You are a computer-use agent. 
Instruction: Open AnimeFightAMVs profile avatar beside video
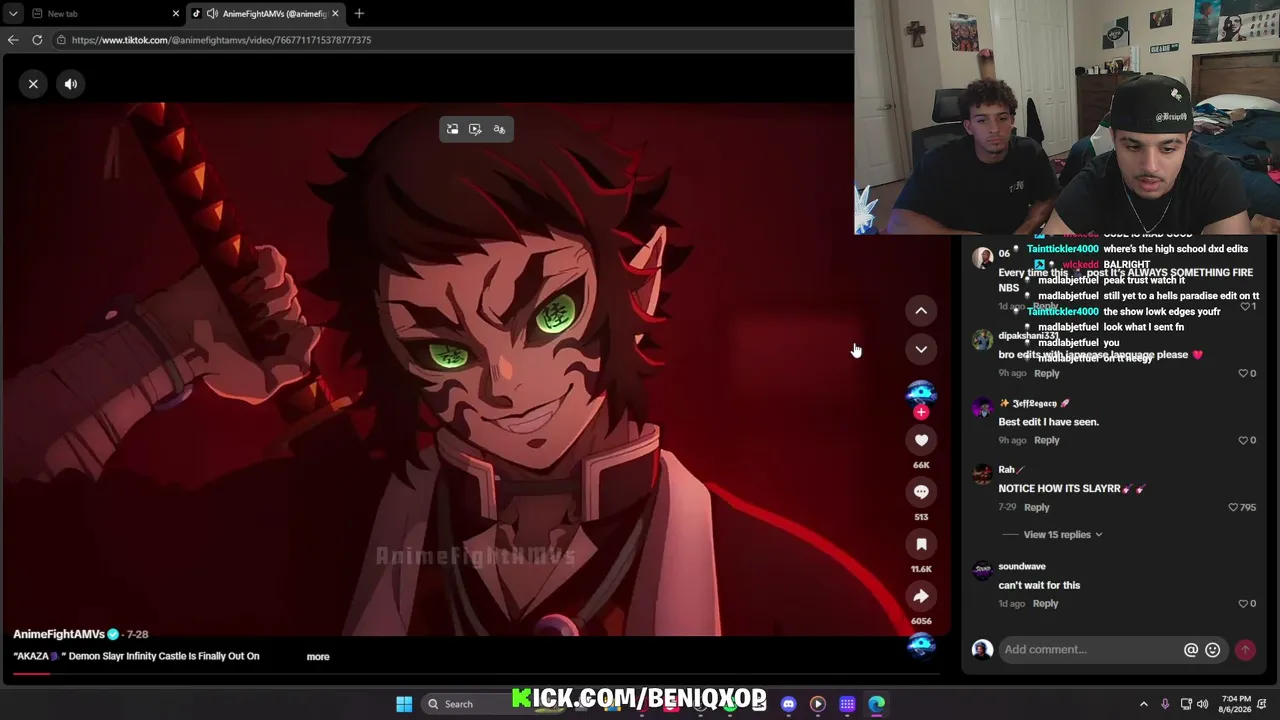[921, 391]
